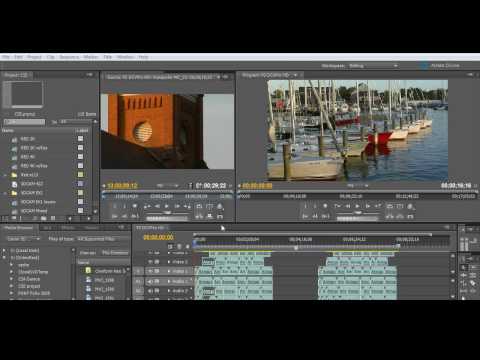Screen dimensions: 480x360
Task: Step forward one frame in Program monitor
Action: click(367, 206)
